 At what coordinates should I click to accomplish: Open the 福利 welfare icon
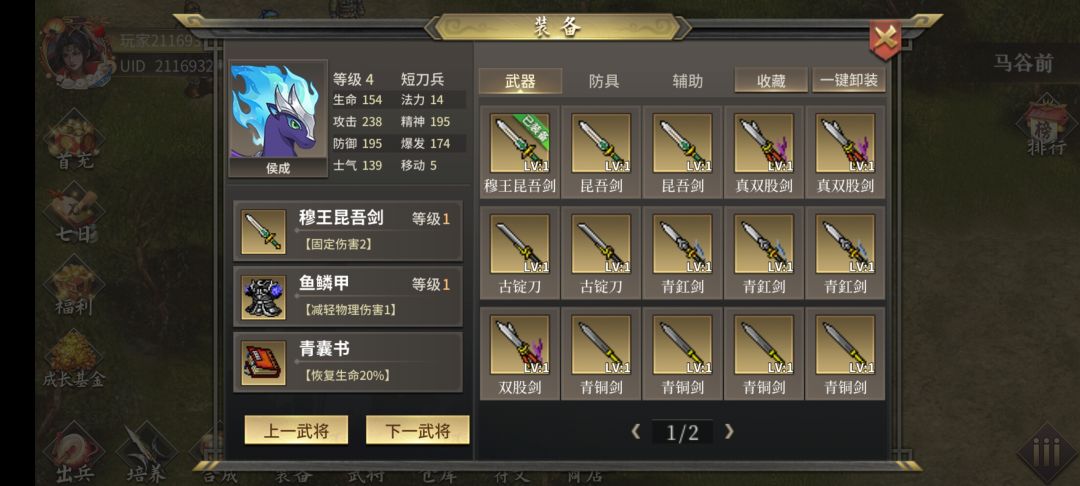[x=74, y=286]
